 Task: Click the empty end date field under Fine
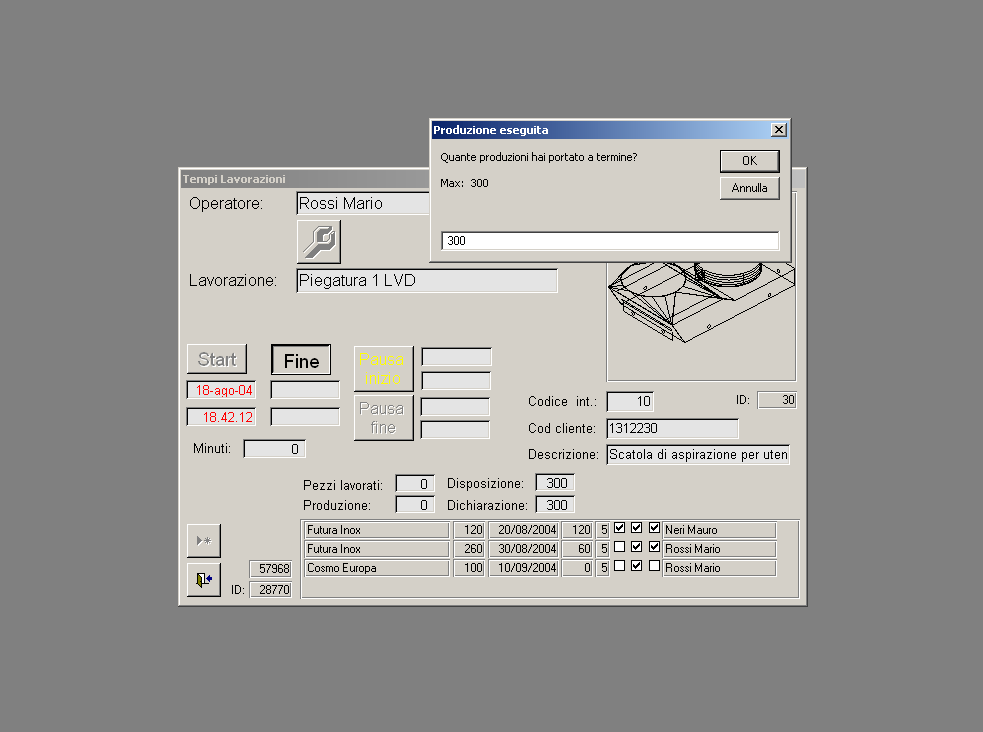click(x=305, y=390)
